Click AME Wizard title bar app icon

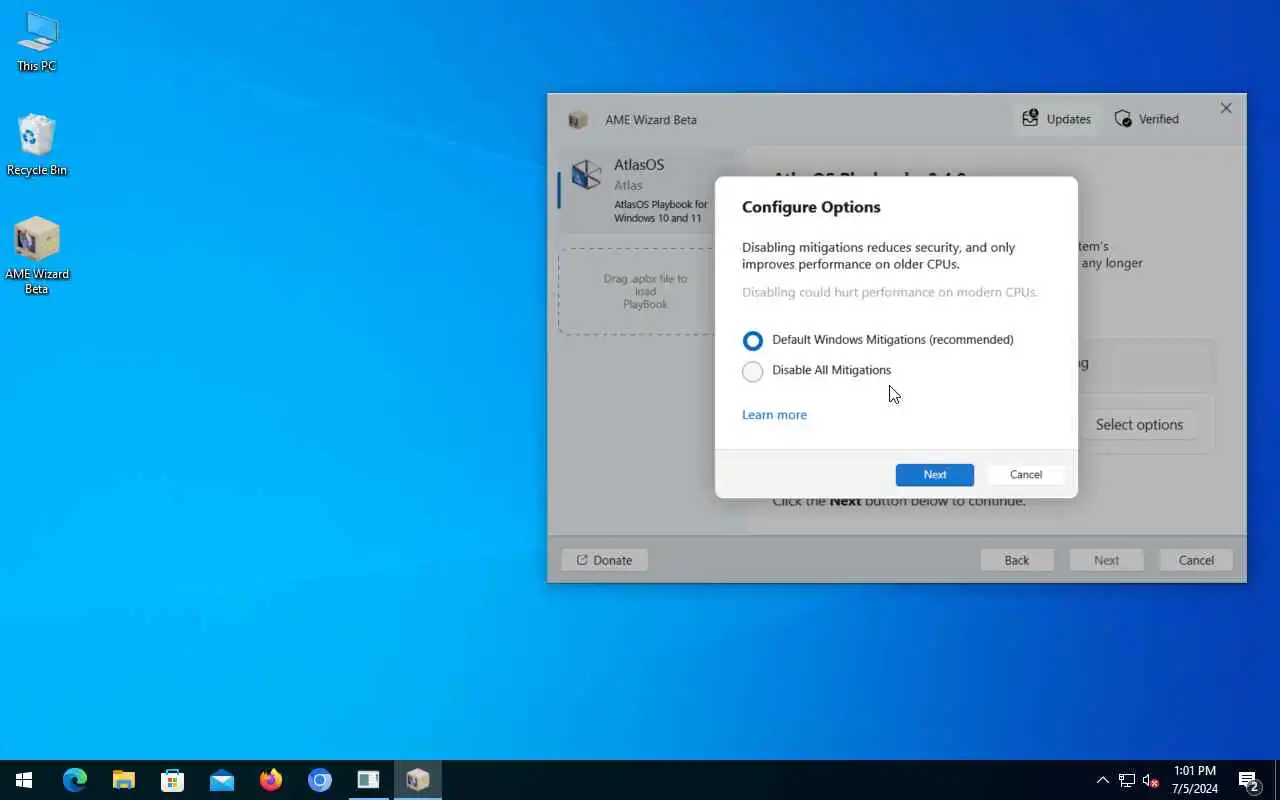[x=578, y=120]
